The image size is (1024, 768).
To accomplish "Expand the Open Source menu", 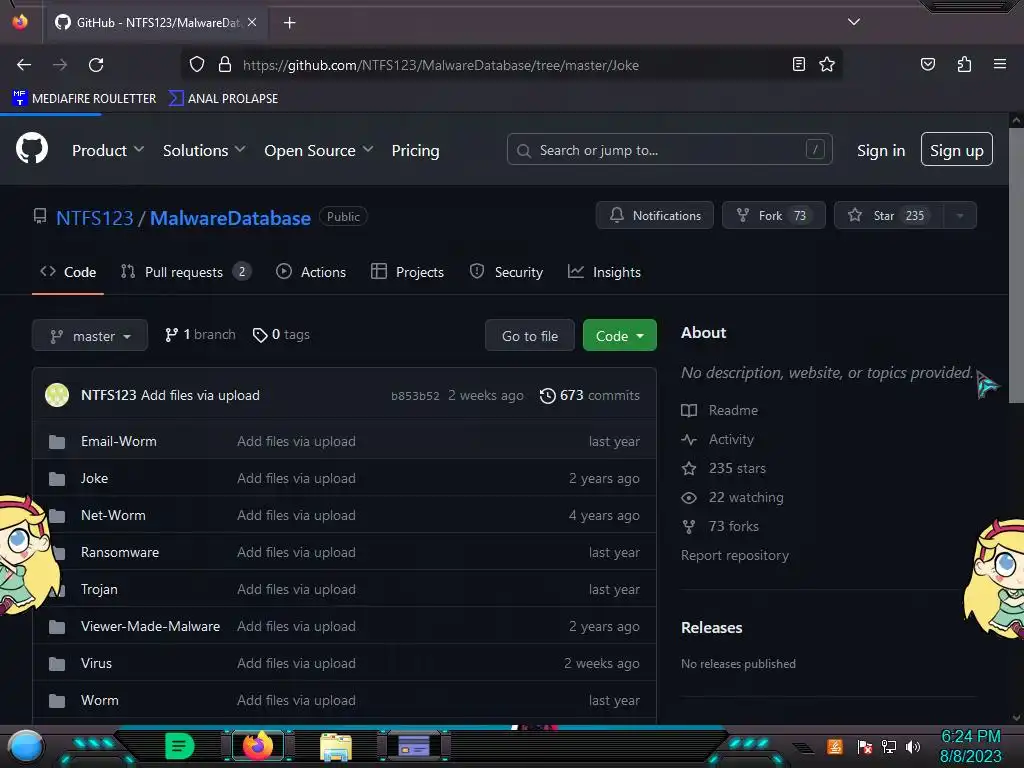I will [x=319, y=150].
